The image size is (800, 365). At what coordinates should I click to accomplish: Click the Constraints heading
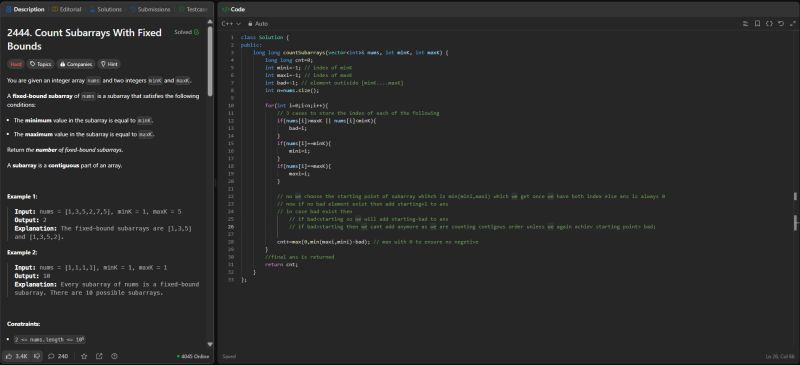click(23, 324)
